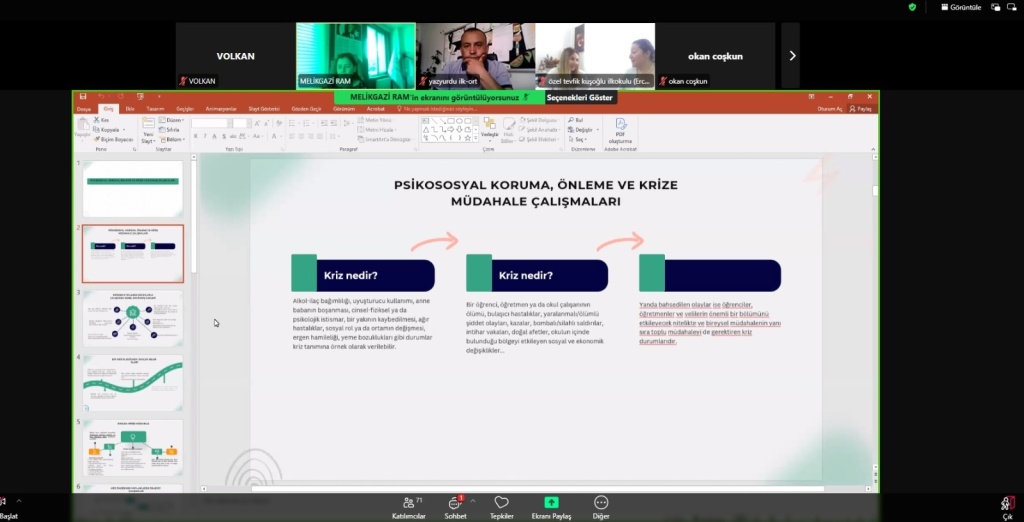Click Seçenekleri Göster button
1024x522 pixels.
click(x=581, y=97)
